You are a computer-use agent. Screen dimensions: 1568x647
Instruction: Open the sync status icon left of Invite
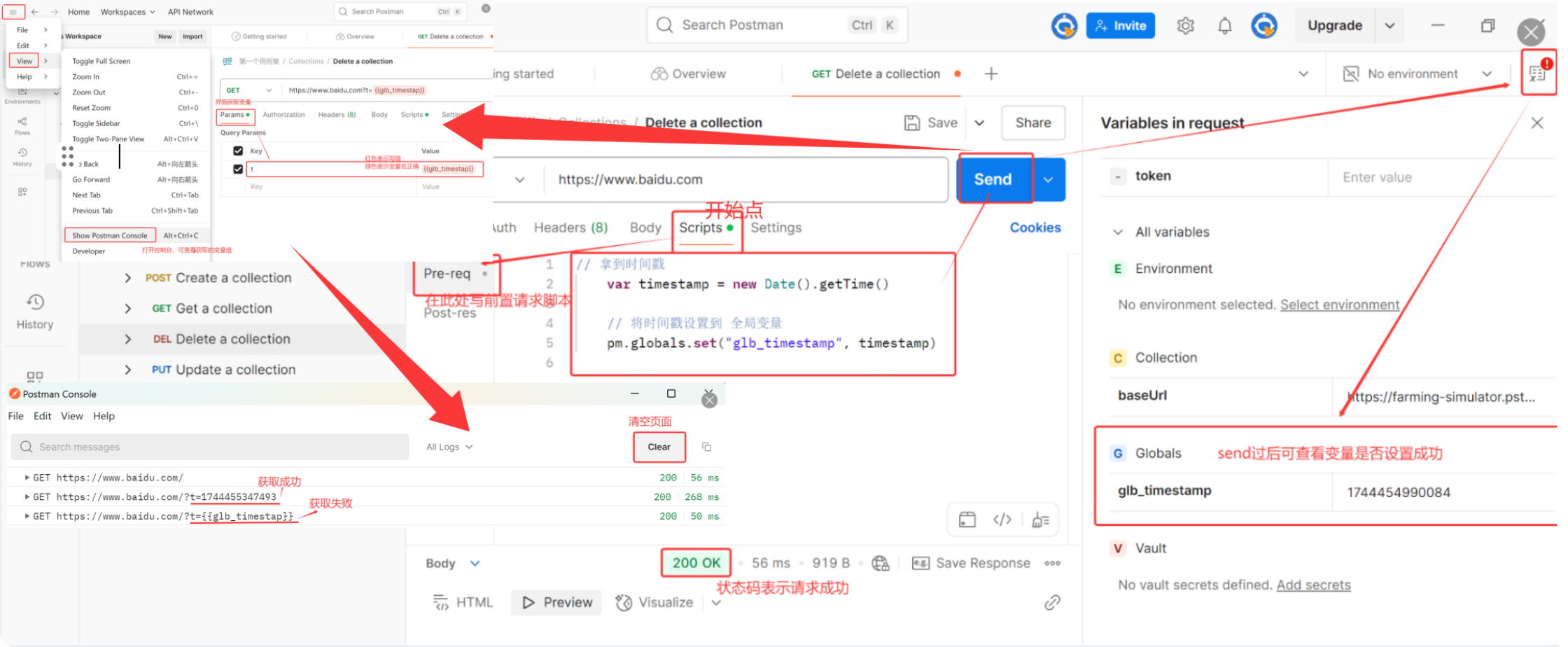1064,26
